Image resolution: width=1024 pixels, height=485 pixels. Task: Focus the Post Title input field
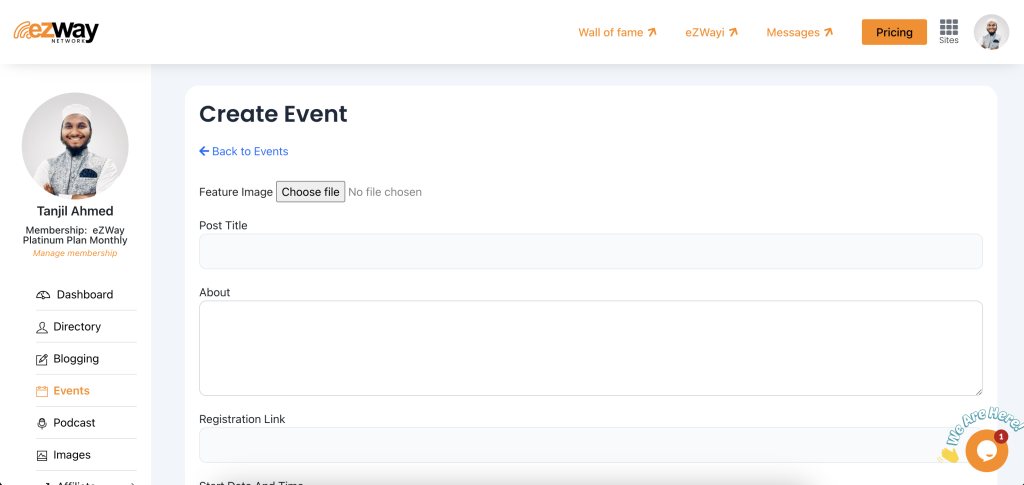[x=590, y=251]
